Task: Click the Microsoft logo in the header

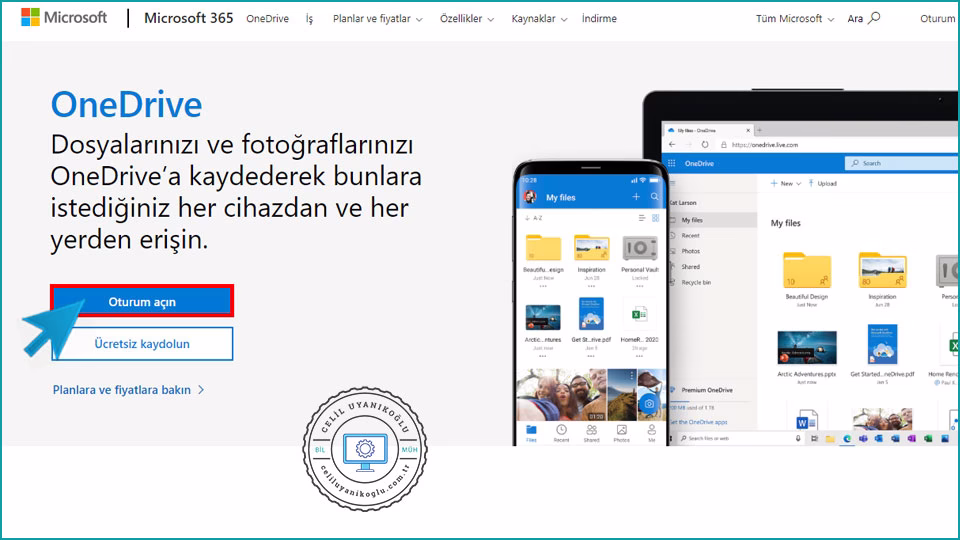Action: [x=63, y=17]
